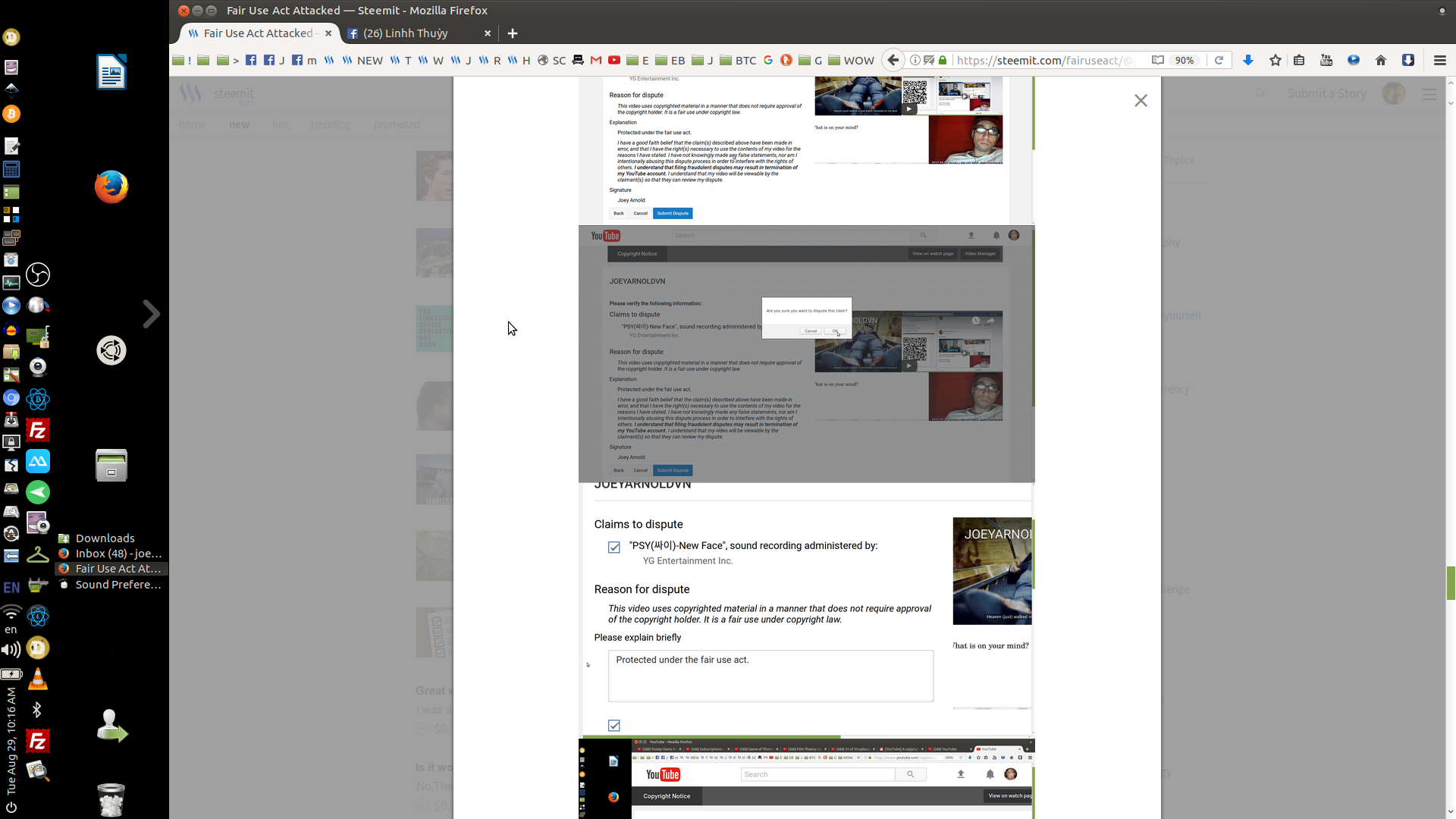Go back with the browser back arrow
The height and width of the screenshot is (819, 1456).
pos(893,60)
